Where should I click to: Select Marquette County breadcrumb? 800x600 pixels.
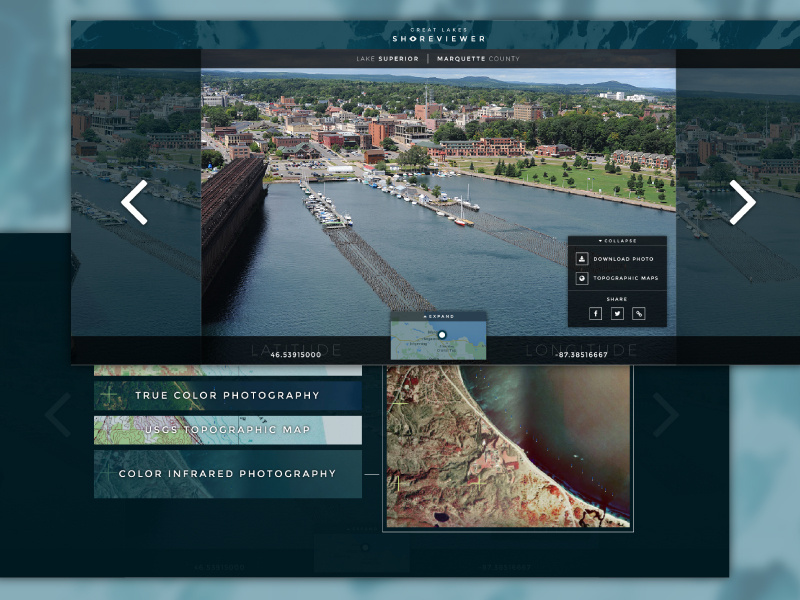[478, 59]
